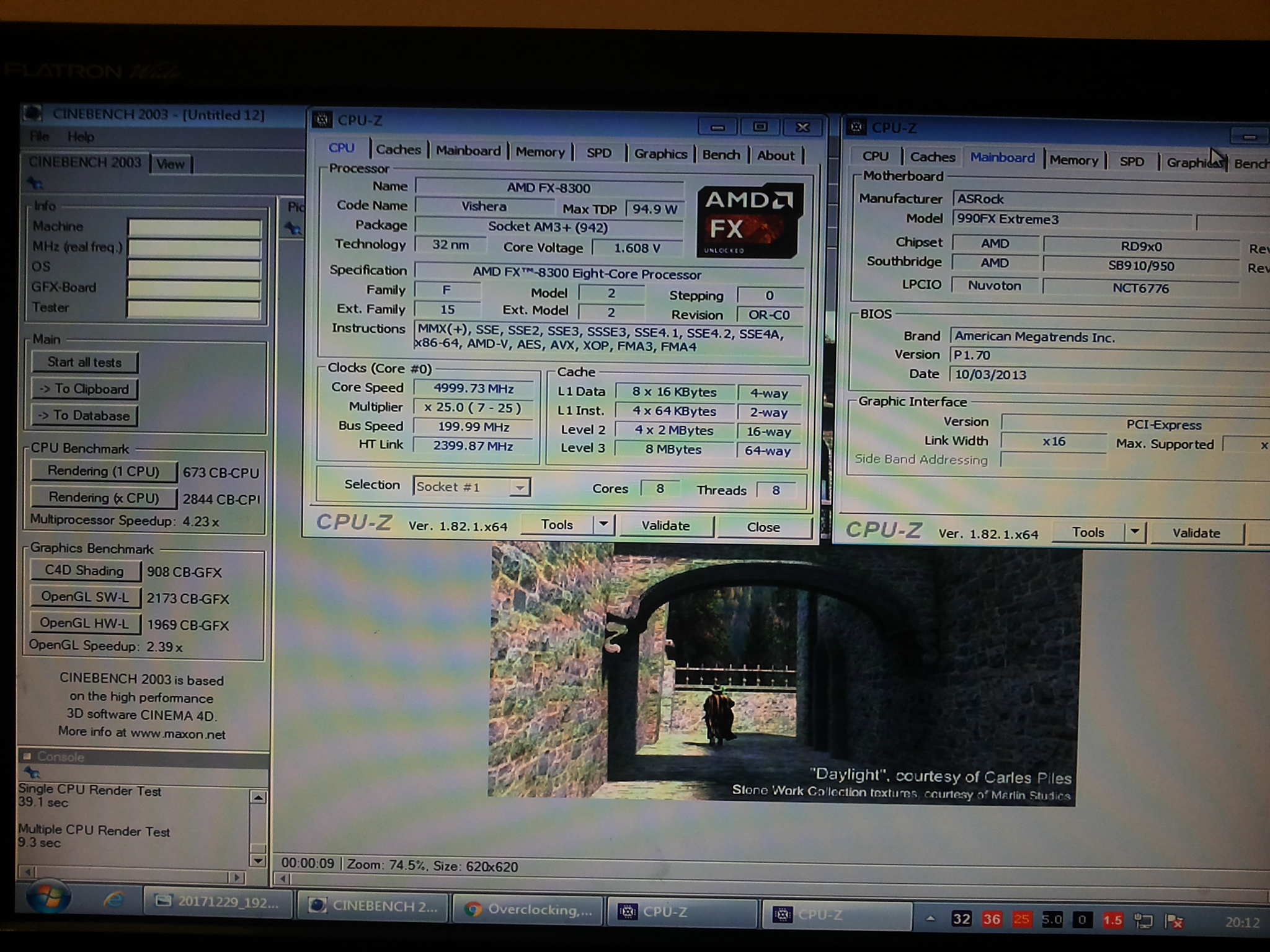
Task: Click the To Database button
Action: pos(84,415)
